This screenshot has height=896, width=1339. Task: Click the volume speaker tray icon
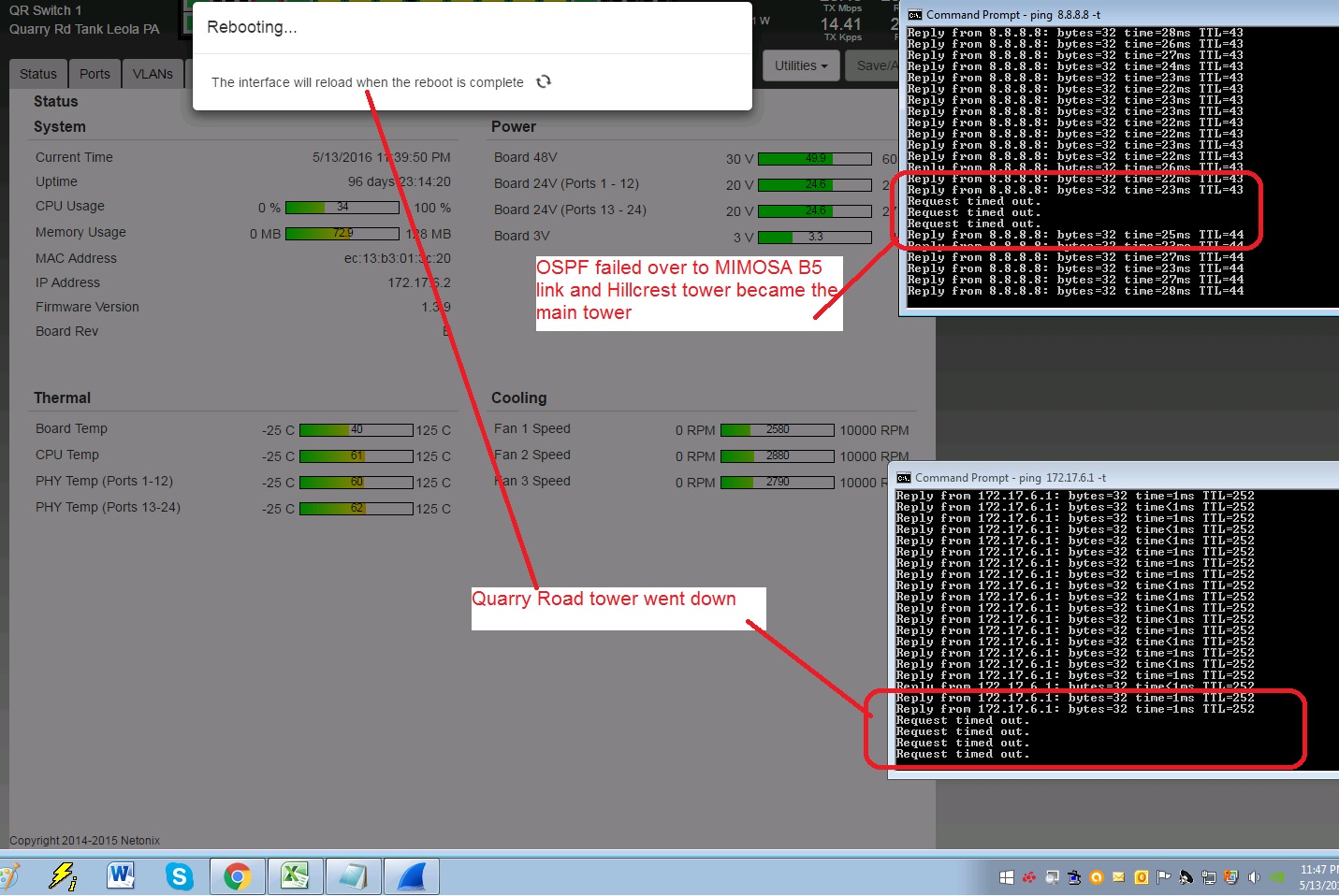coord(1254,877)
